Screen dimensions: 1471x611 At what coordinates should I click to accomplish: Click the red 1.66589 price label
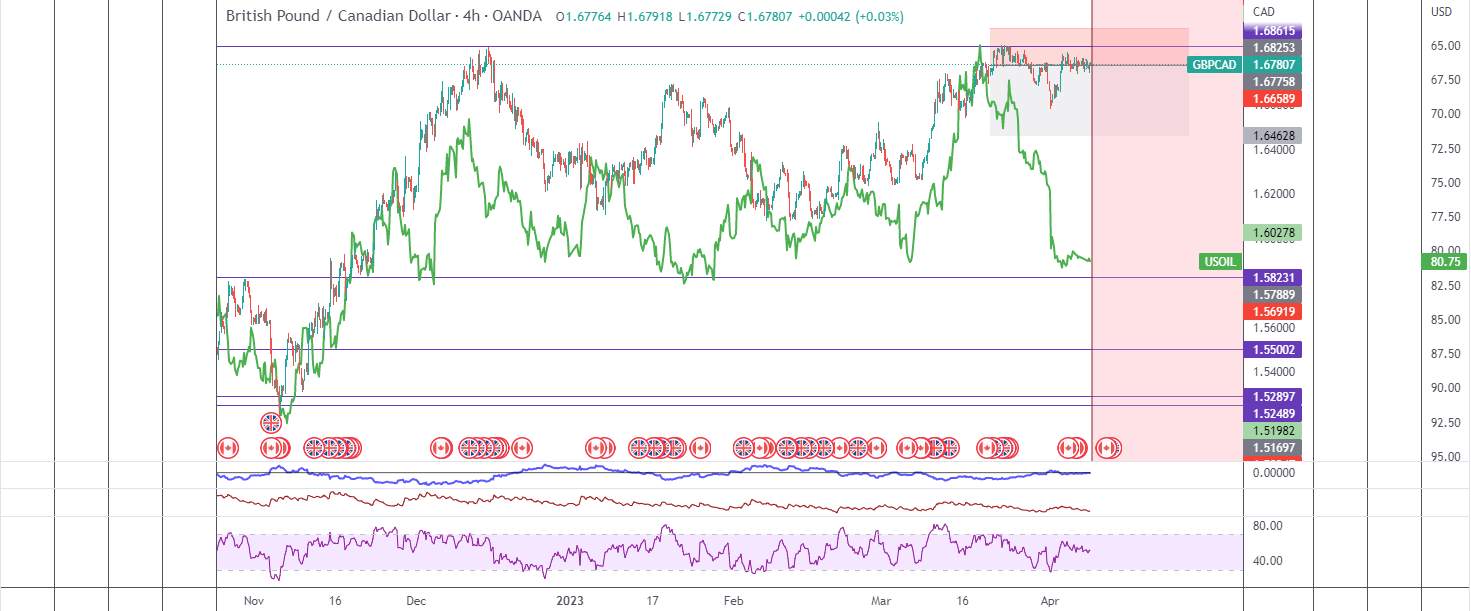(x=1273, y=99)
